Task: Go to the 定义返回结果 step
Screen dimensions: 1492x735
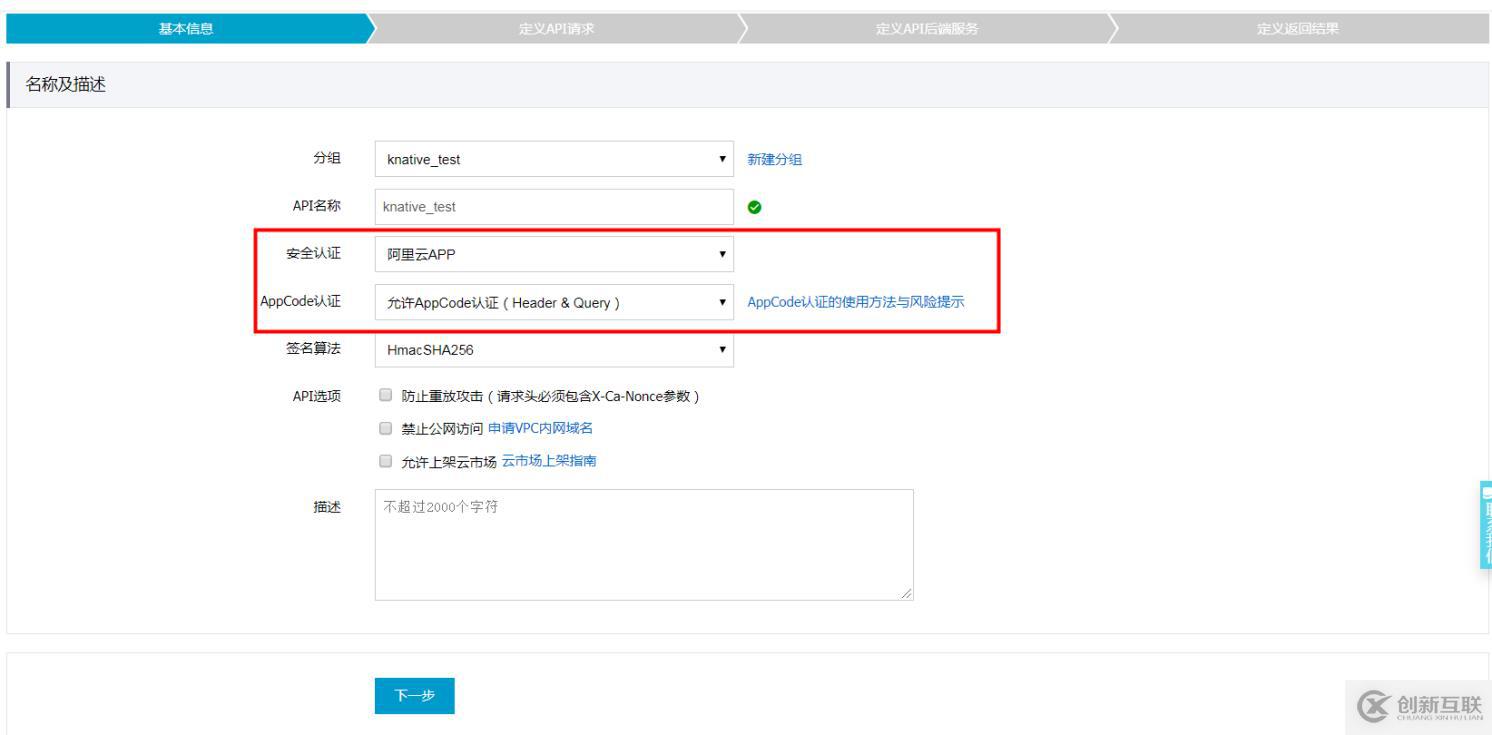Action: [1298, 29]
